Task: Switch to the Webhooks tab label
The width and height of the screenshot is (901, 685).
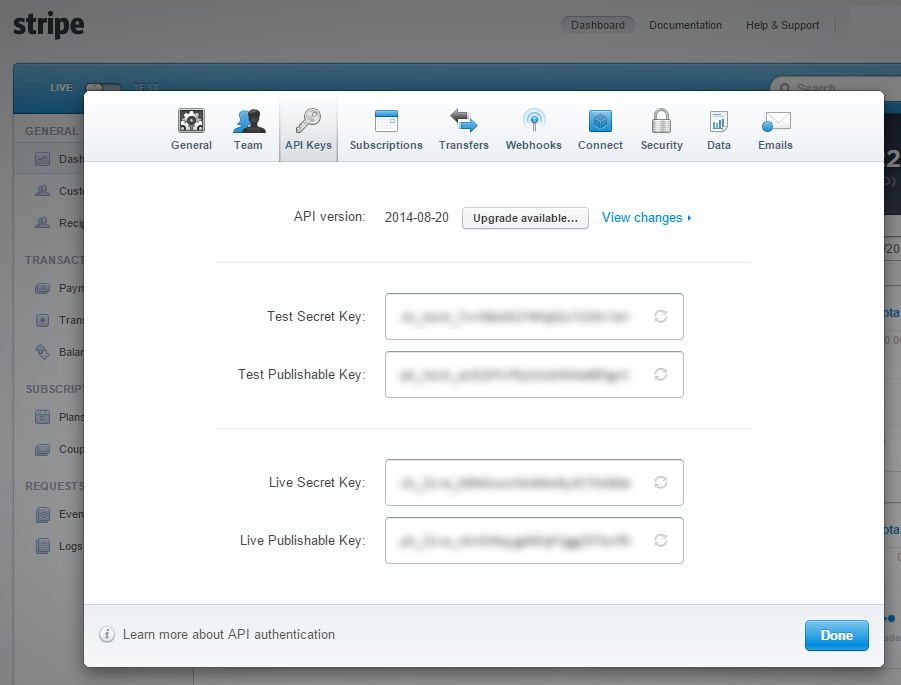Action: pyautogui.click(x=534, y=145)
